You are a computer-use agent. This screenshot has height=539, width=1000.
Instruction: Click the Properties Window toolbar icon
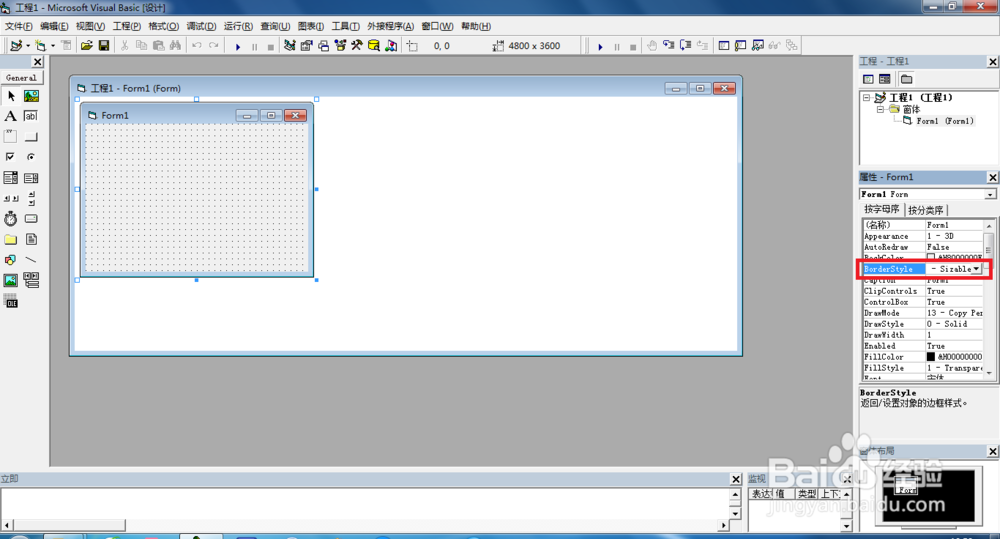pyautogui.click(x=307, y=45)
